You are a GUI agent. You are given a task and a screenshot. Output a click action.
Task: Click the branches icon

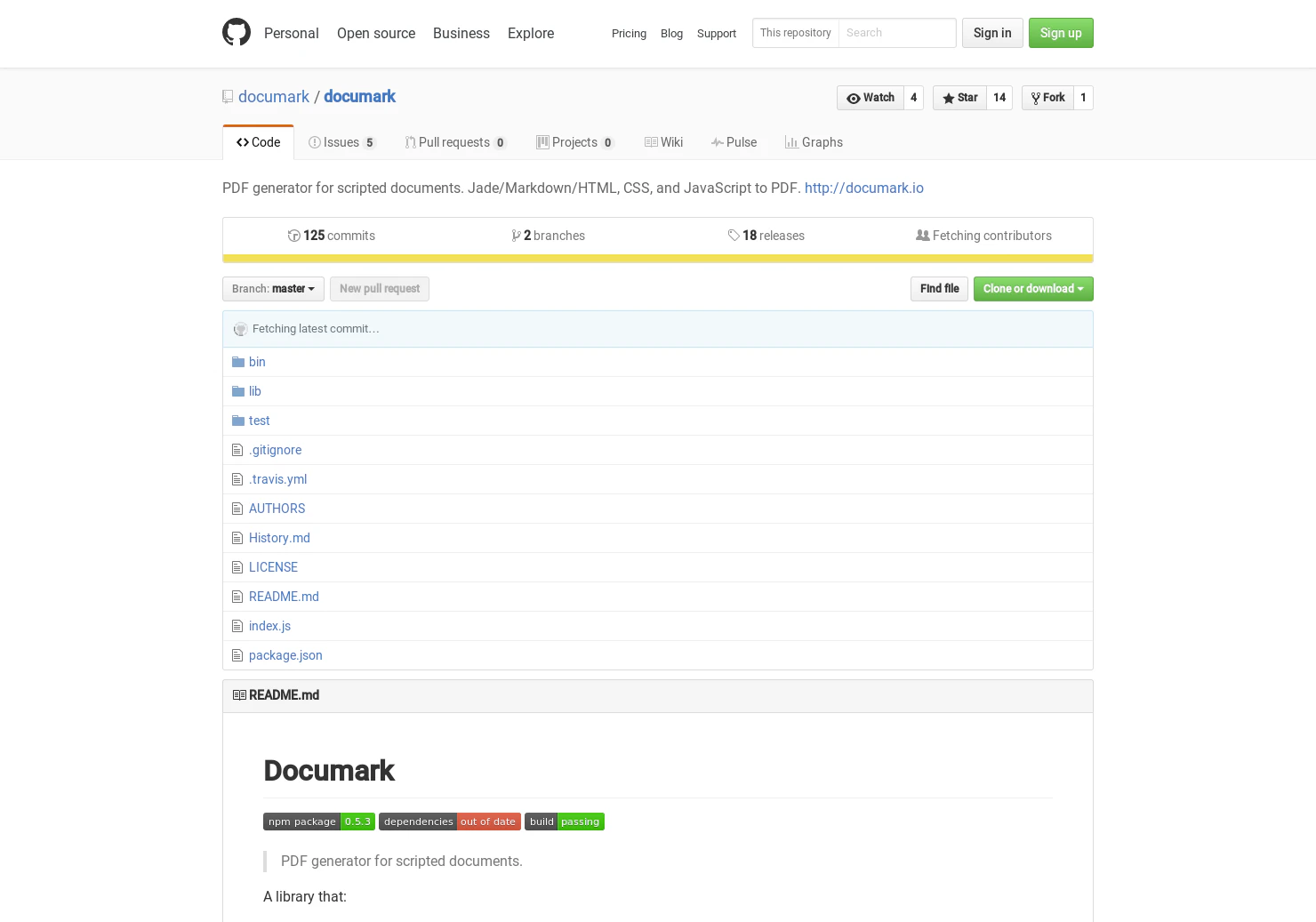coord(517,235)
